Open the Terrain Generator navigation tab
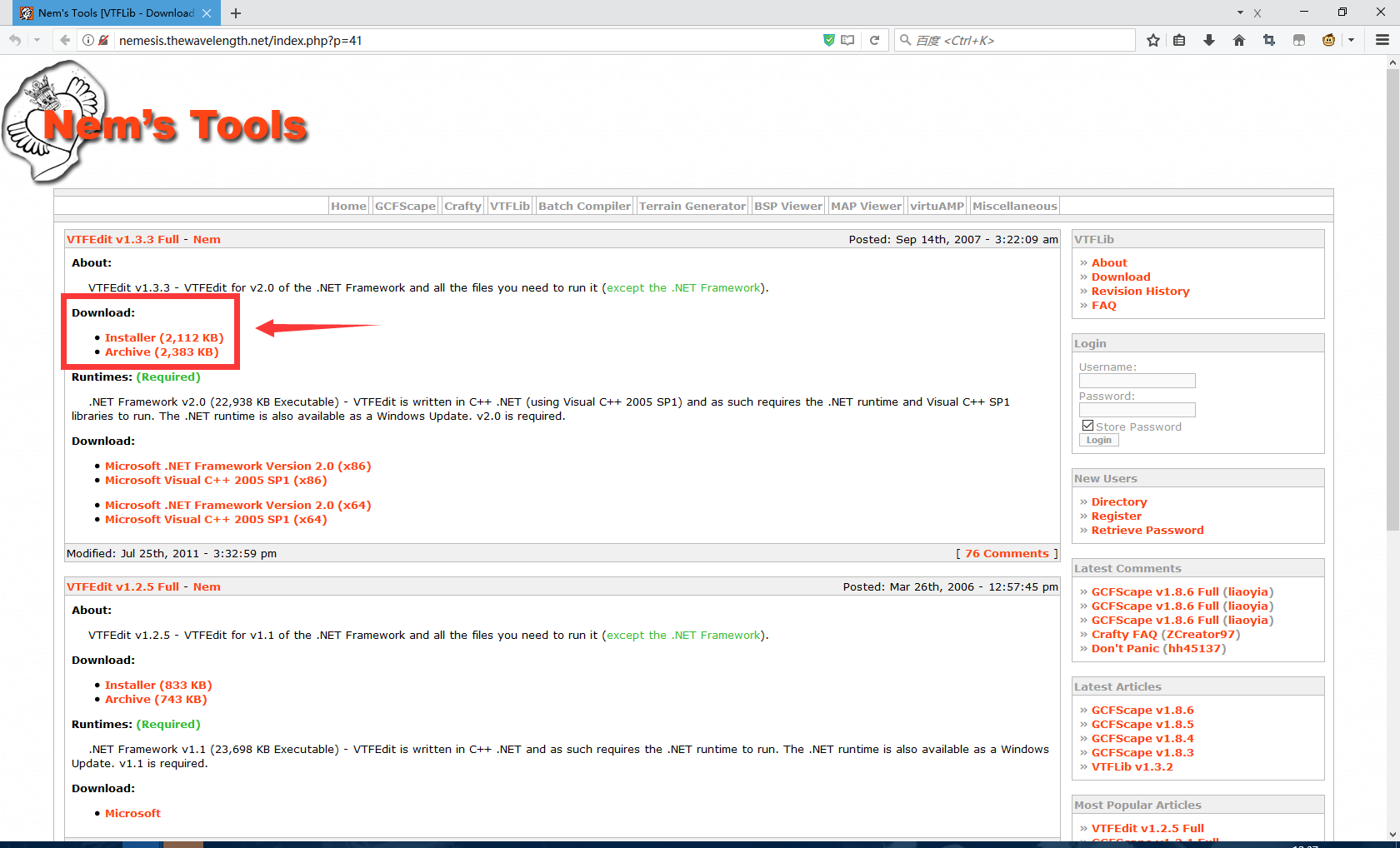This screenshot has height=848, width=1400. click(x=692, y=206)
